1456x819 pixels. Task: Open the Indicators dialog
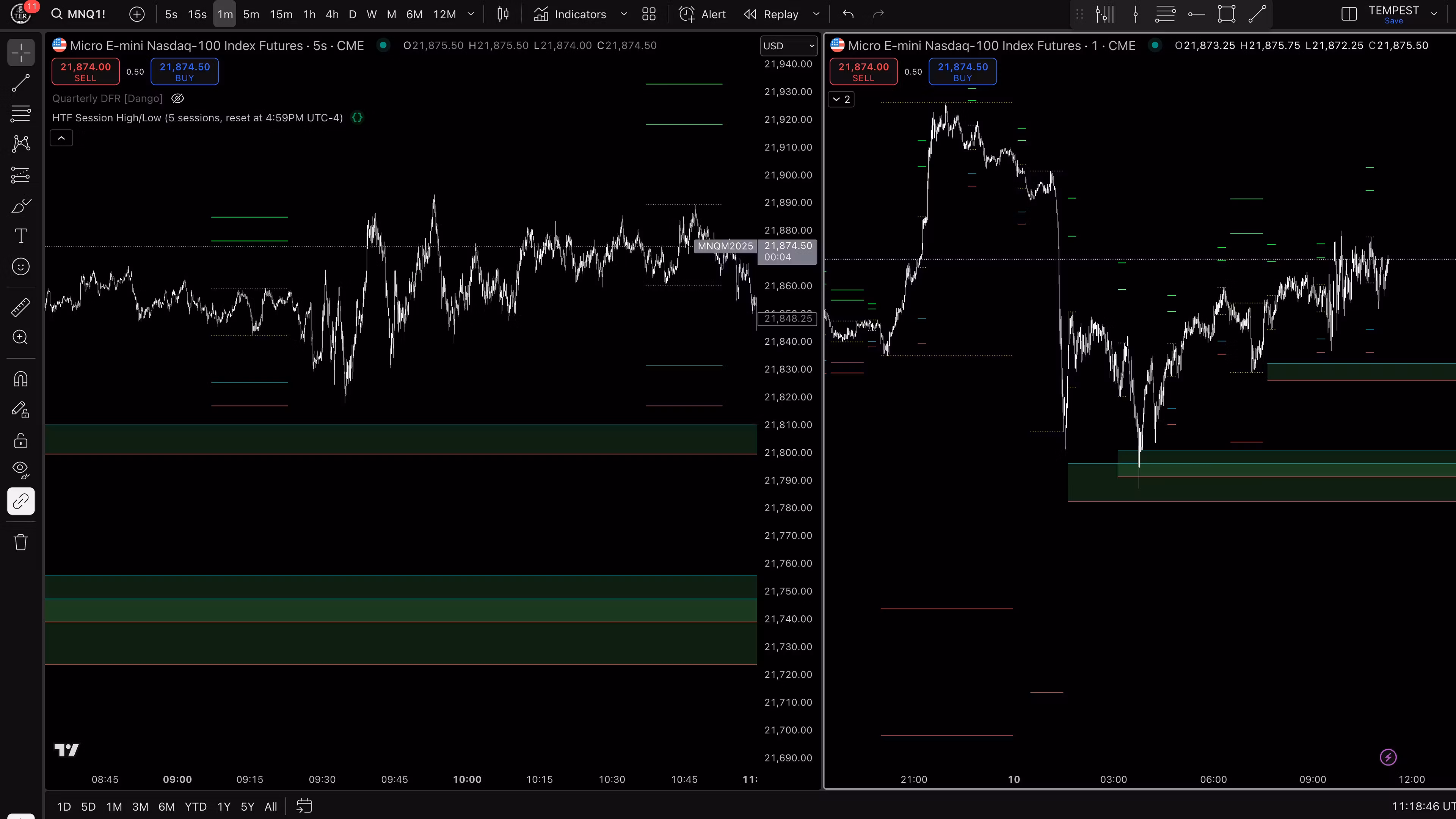[x=570, y=14]
